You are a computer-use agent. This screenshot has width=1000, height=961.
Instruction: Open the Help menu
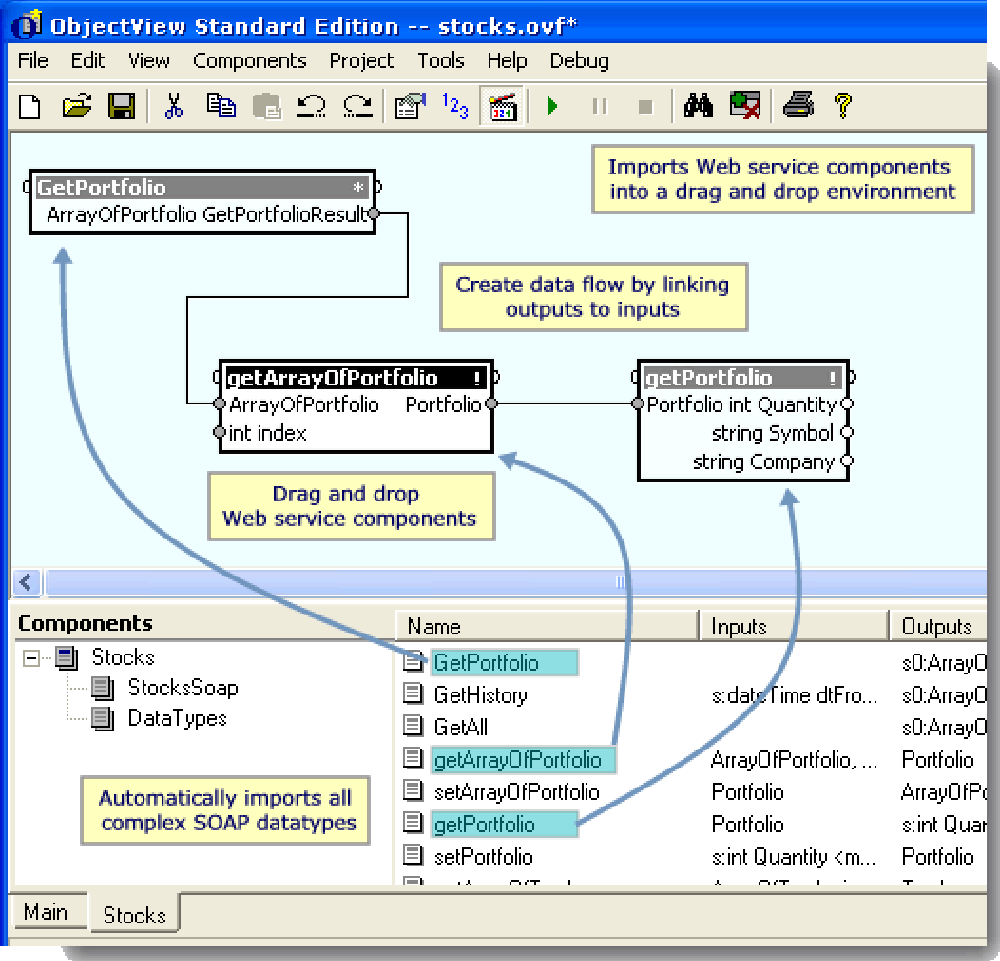[507, 61]
